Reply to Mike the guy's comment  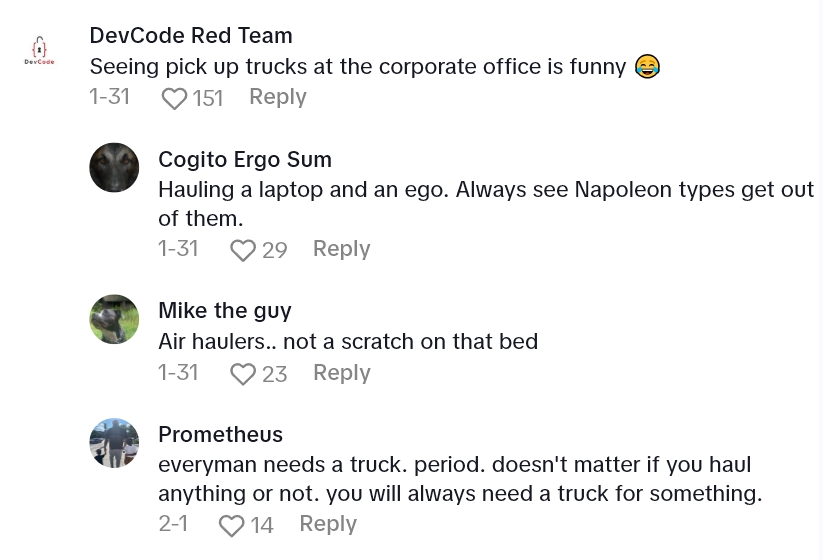tap(341, 372)
